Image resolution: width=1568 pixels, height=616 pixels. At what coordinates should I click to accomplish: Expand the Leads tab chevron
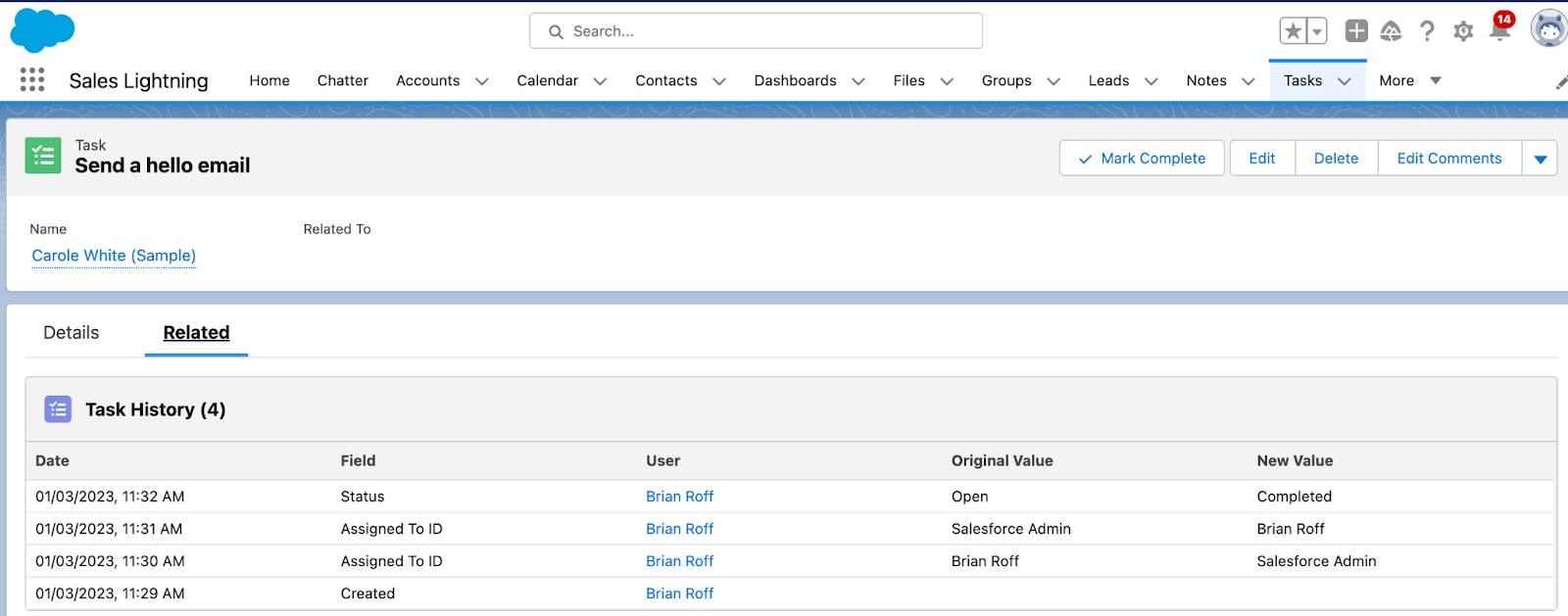[1151, 81]
